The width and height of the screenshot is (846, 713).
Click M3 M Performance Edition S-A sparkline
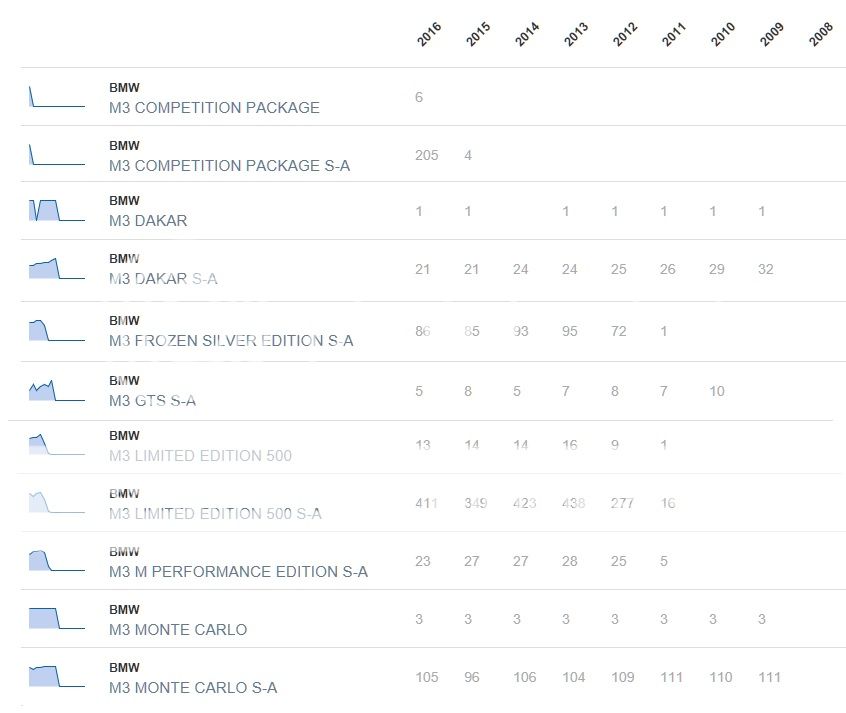[x=56, y=561]
